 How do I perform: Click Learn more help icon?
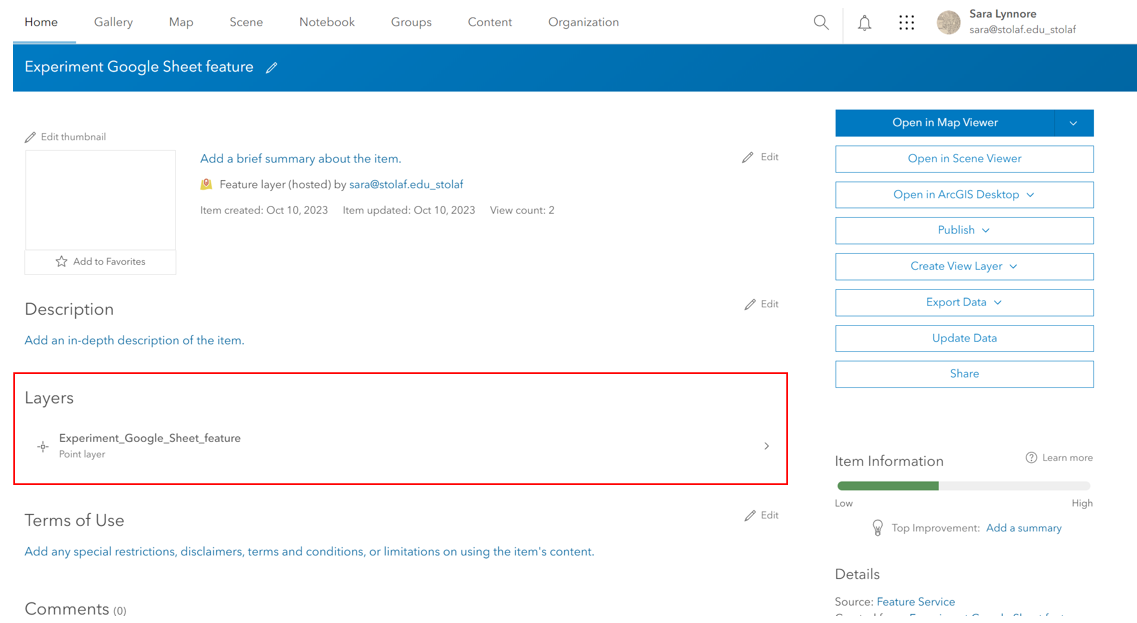[x=1031, y=458]
